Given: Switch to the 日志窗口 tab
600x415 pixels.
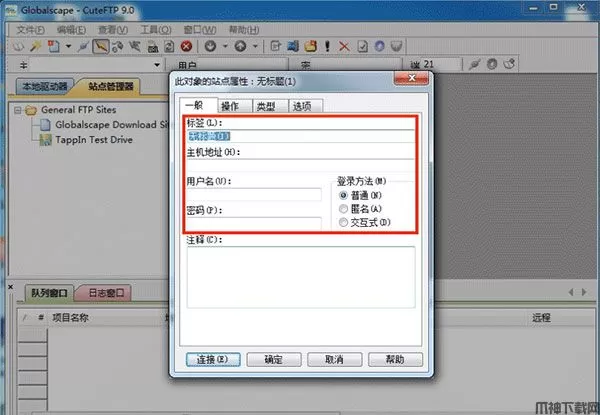Looking at the screenshot, I should [104, 293].
